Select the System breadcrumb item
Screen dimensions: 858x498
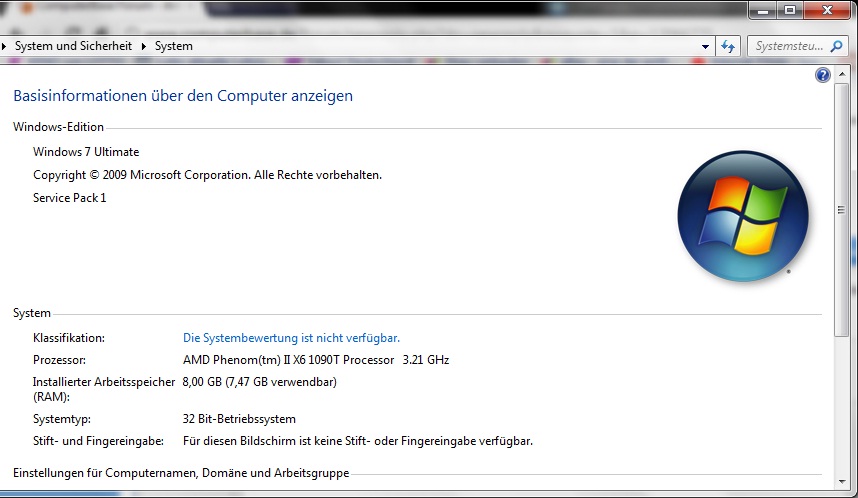pos(173,46)
